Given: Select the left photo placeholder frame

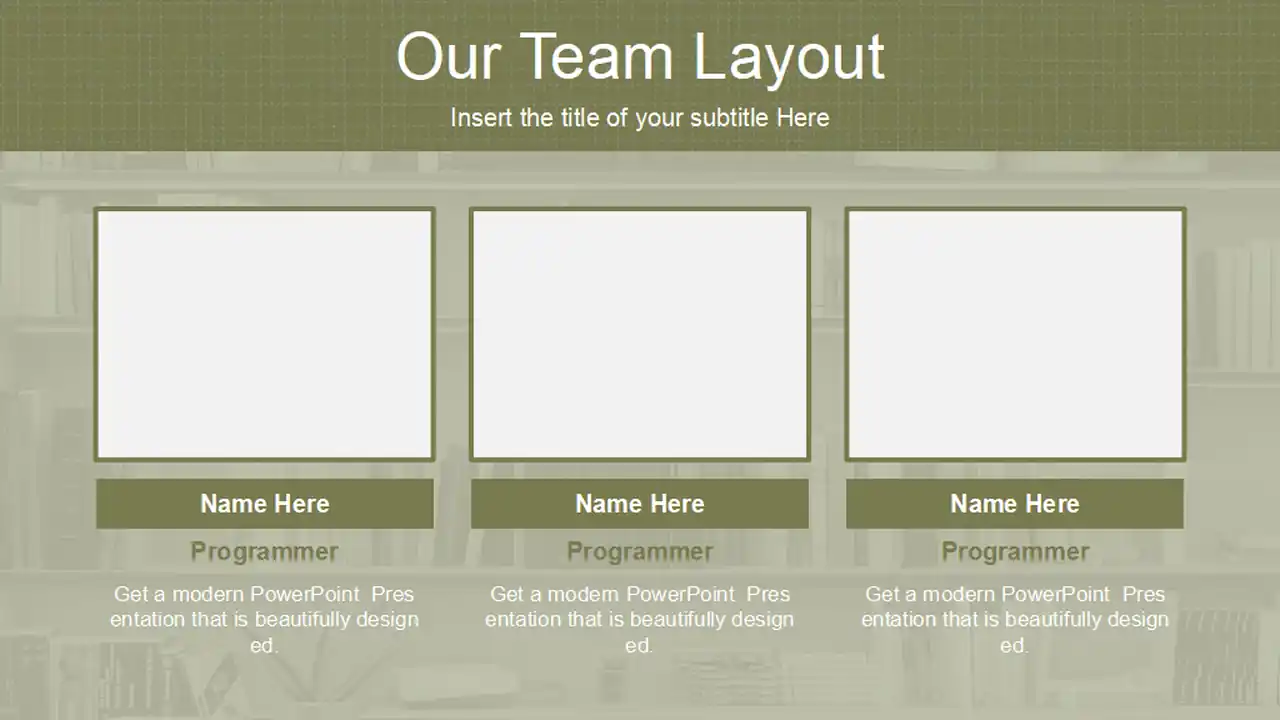Looking at the screenshot, I should (265, 334).
